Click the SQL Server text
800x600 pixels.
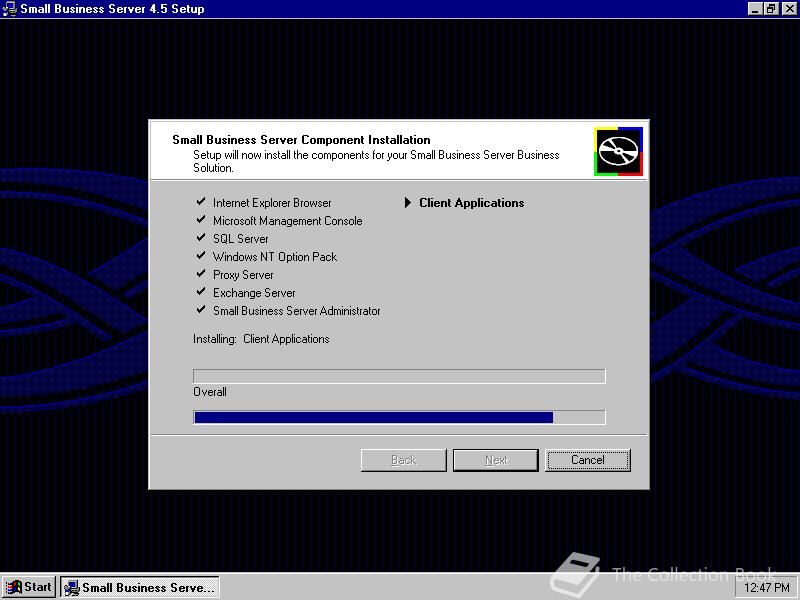coord(240,239)
